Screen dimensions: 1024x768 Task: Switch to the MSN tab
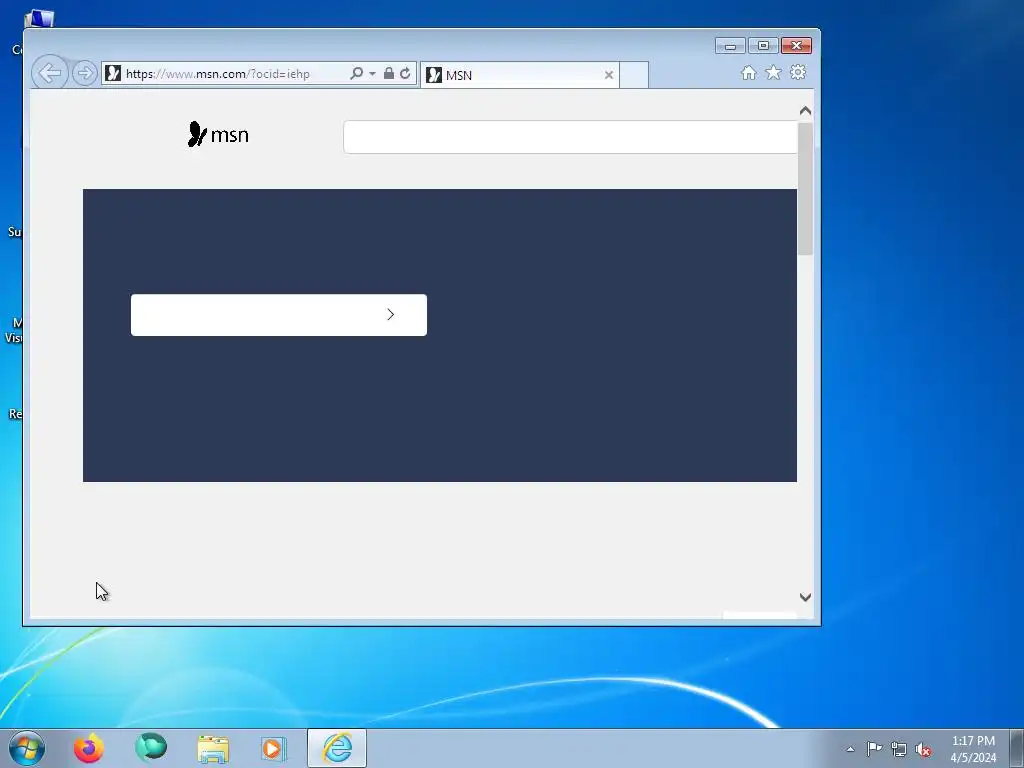point(519,75)
